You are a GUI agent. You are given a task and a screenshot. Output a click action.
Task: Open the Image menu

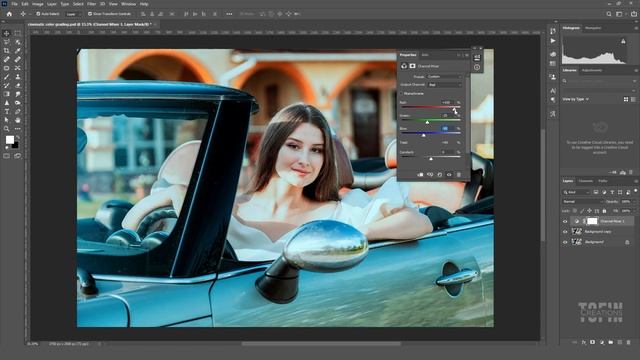38,4
